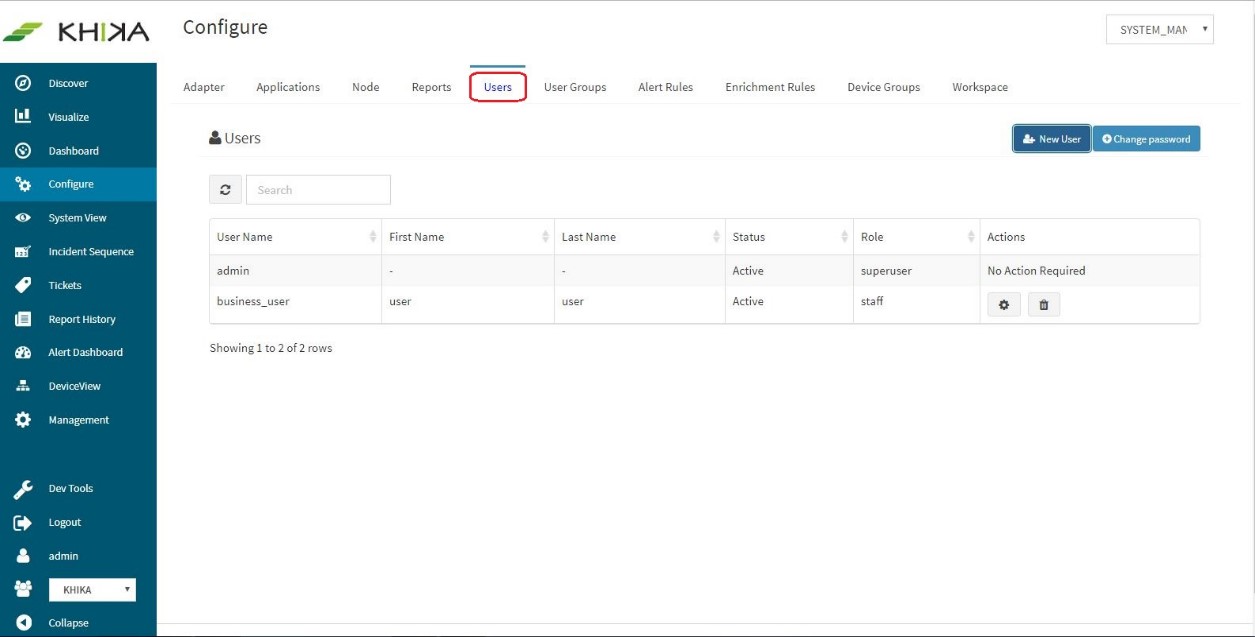Sort by Status column arrows
The height and width of the screenshot is (637, 1255).
point(845,237)
